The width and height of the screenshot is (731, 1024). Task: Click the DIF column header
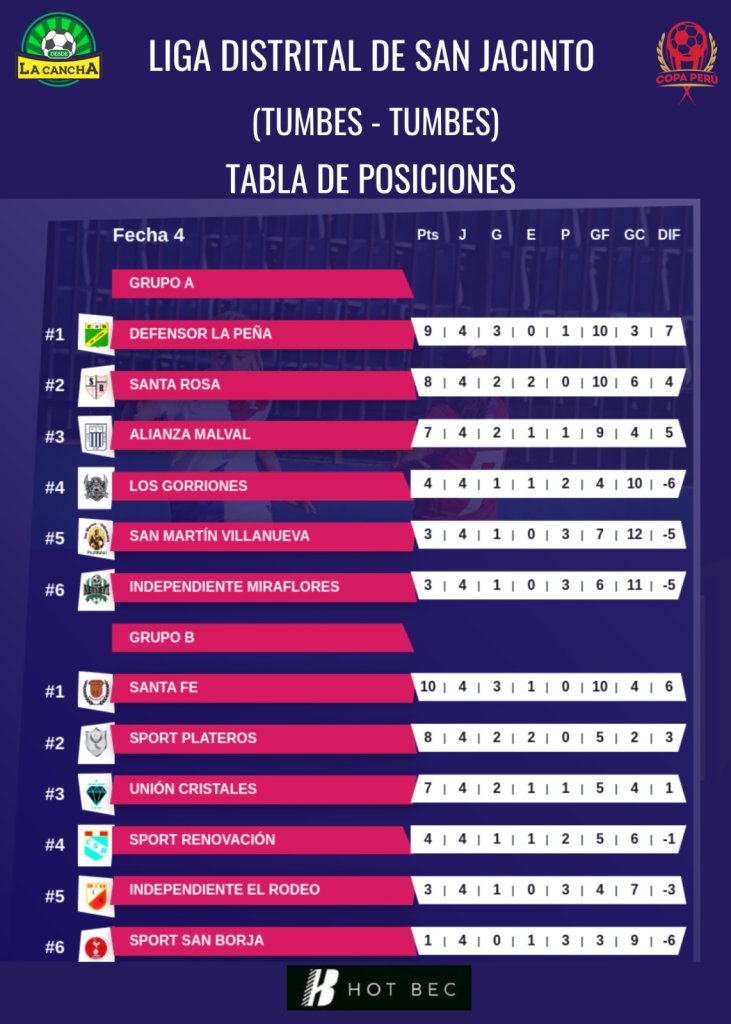pos(669,235)
